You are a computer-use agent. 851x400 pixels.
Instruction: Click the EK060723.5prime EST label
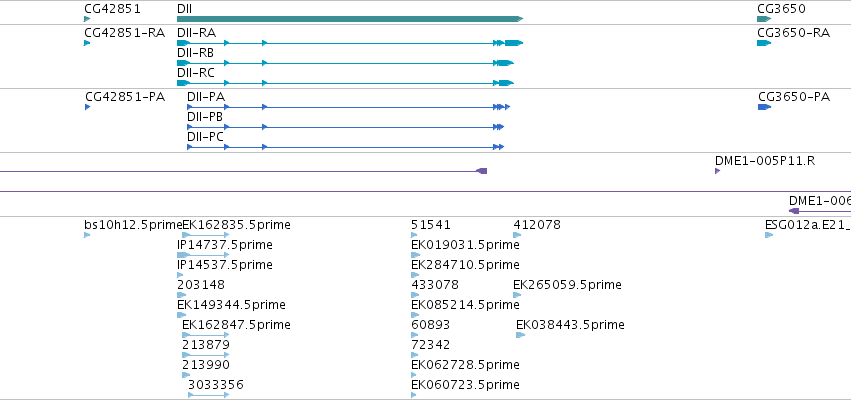(465, 385)
